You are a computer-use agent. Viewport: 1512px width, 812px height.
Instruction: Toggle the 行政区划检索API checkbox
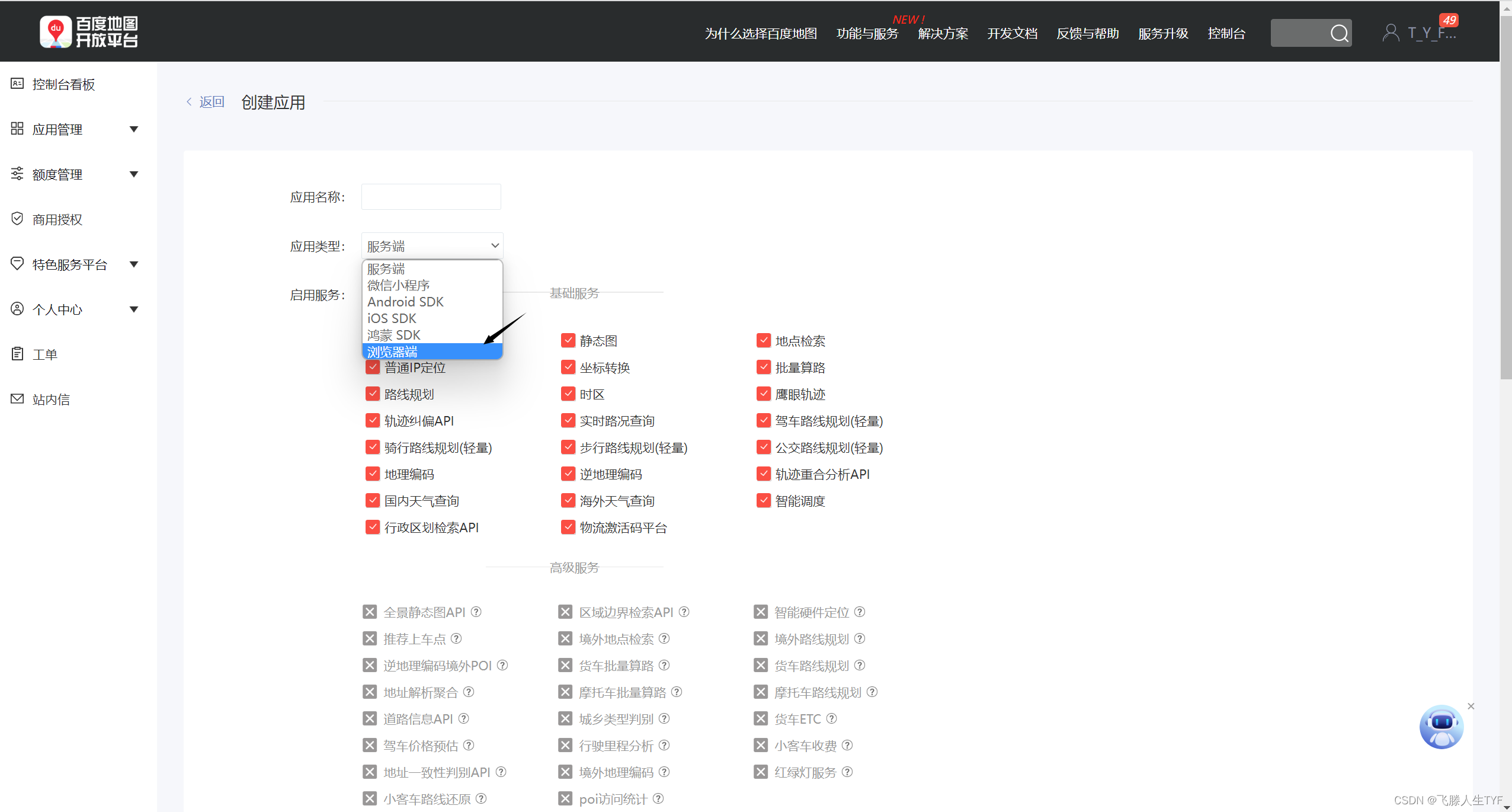coord(372,527)
